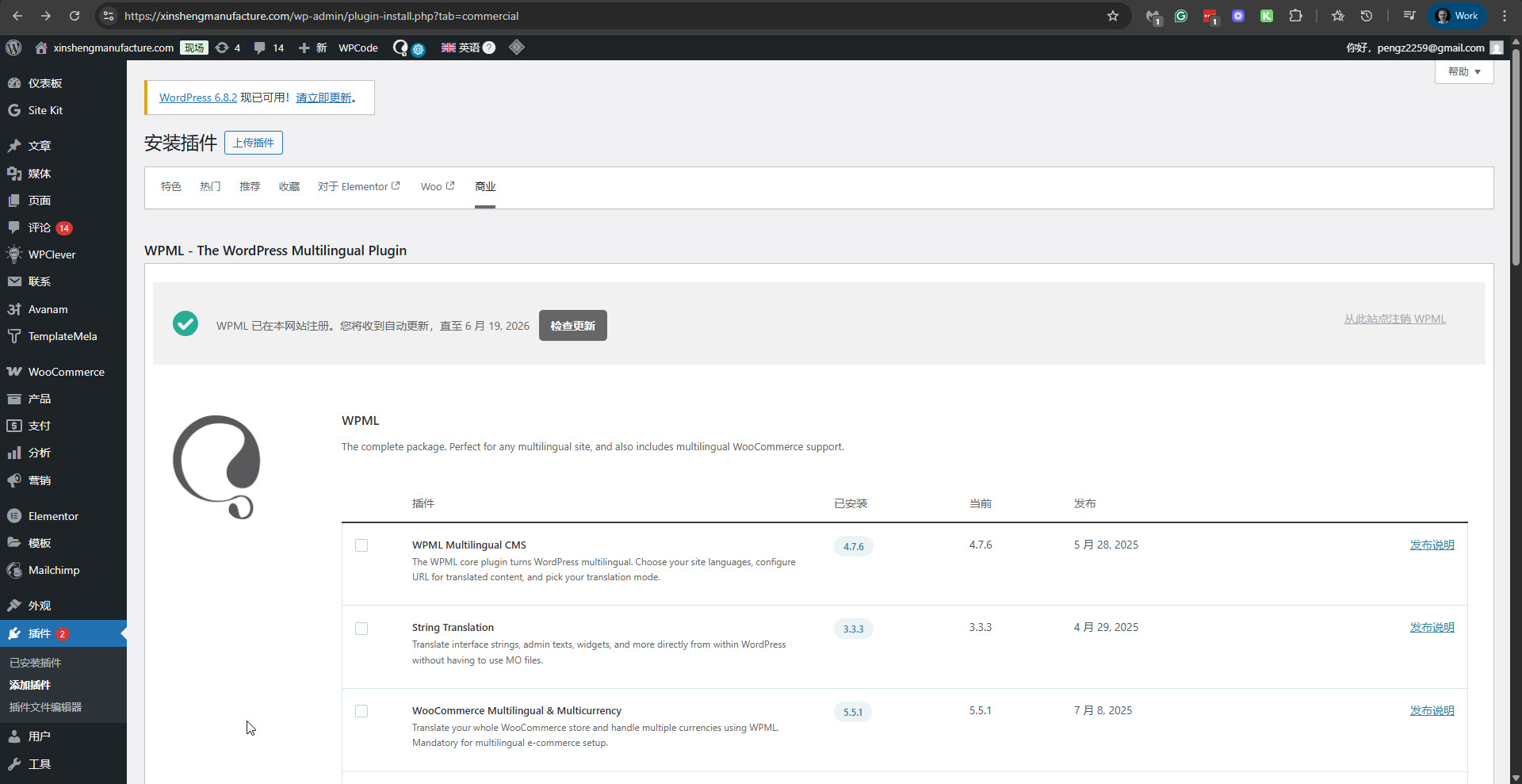
Task: Open the Grammarly extension icon
Action: 1181,16
